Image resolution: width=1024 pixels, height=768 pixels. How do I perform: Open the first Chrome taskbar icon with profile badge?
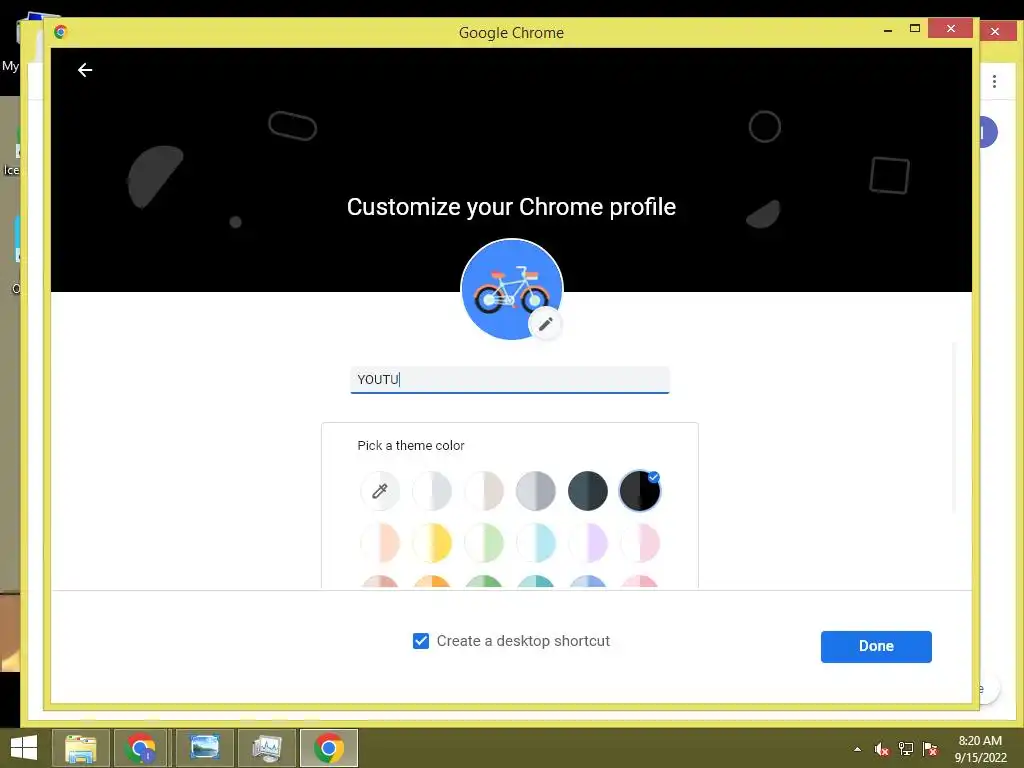coord(140,748)
